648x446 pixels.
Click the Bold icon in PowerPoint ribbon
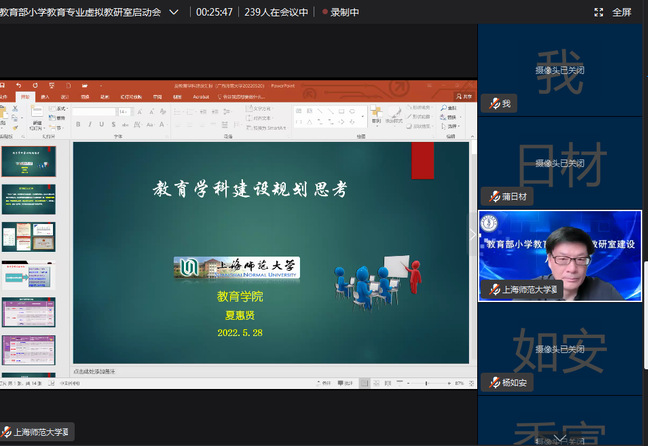pyautogui.click(x=76, y=125)
